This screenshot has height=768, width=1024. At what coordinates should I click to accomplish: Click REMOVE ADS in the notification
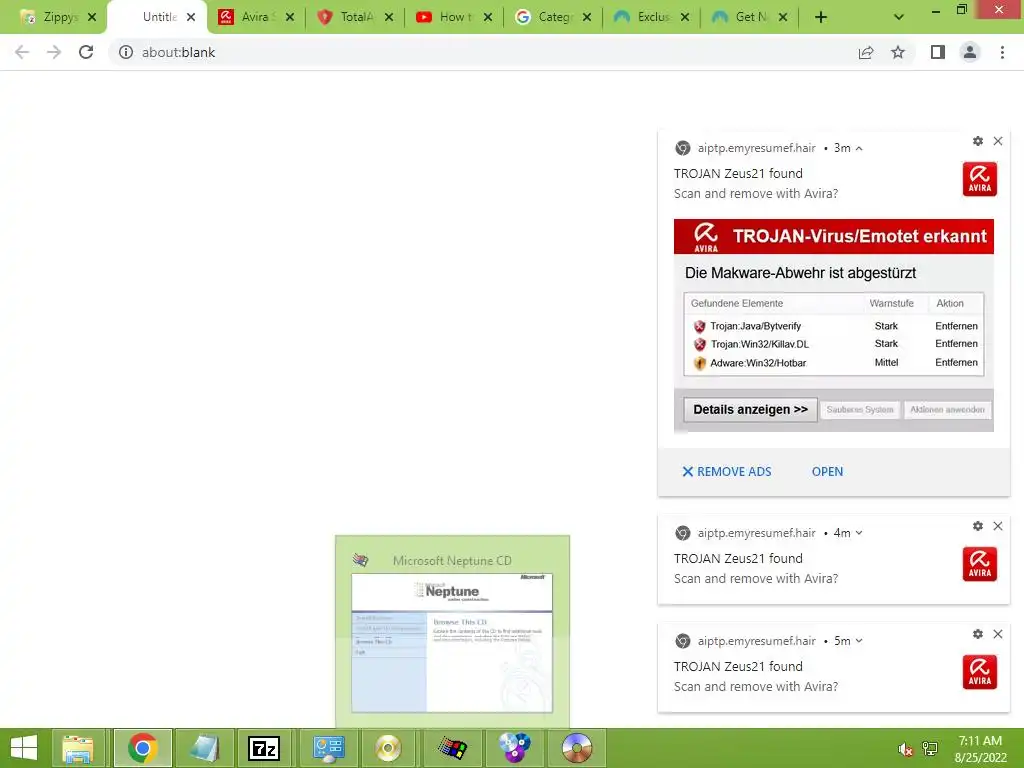tap(727, 472)
